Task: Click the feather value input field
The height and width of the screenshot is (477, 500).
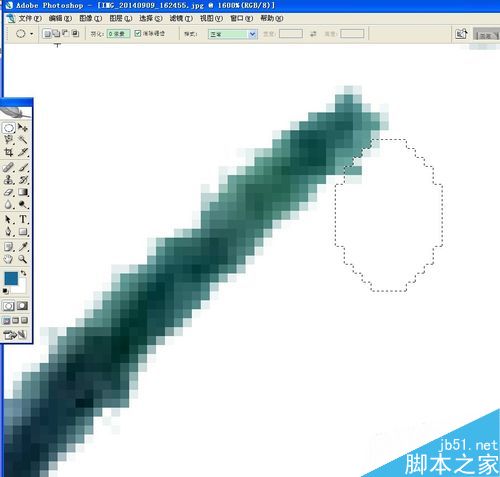Action: pyautogui.click(x=118, y=34)
